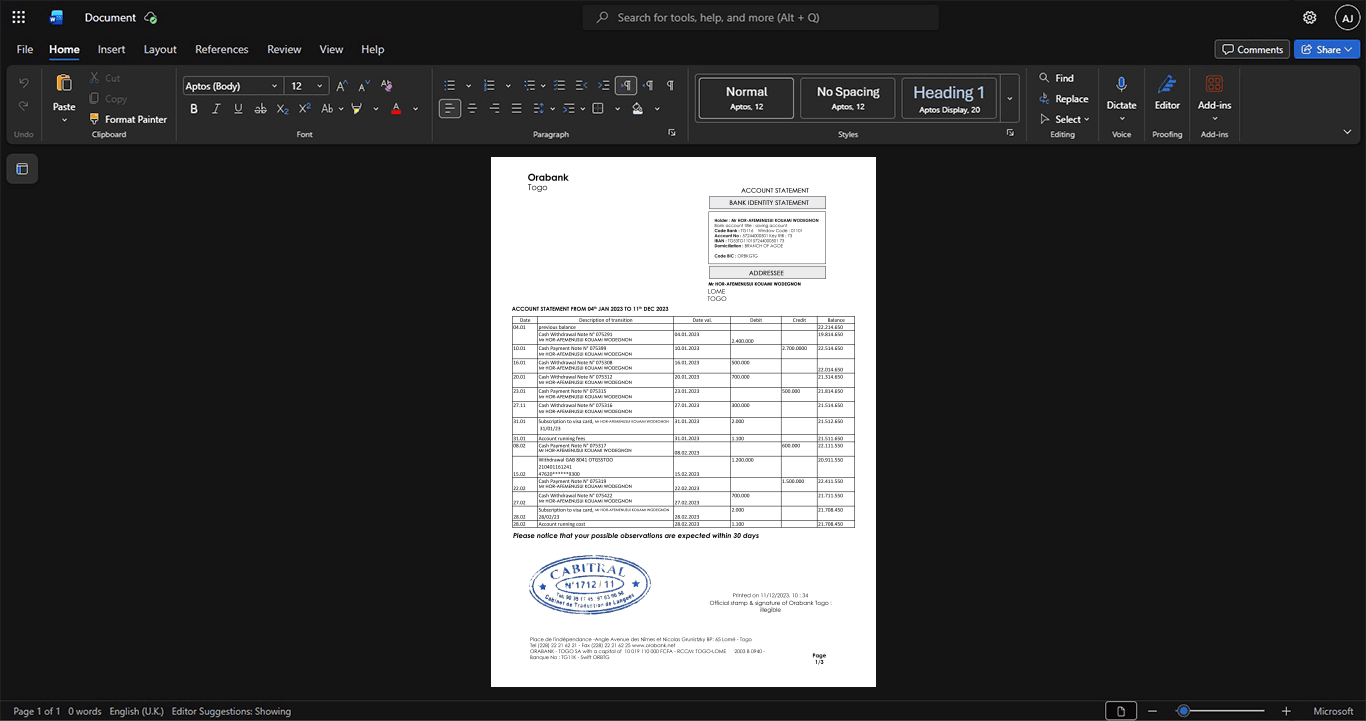Toggle show paragraph marks
The height and width of the screenshot is (721, 1366).
[670, 86]
